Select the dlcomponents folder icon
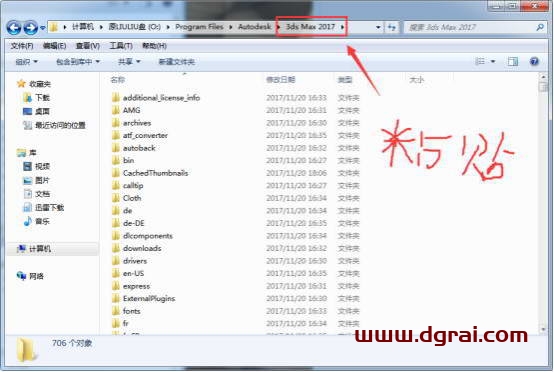554x372 pixels. point(116,236)
